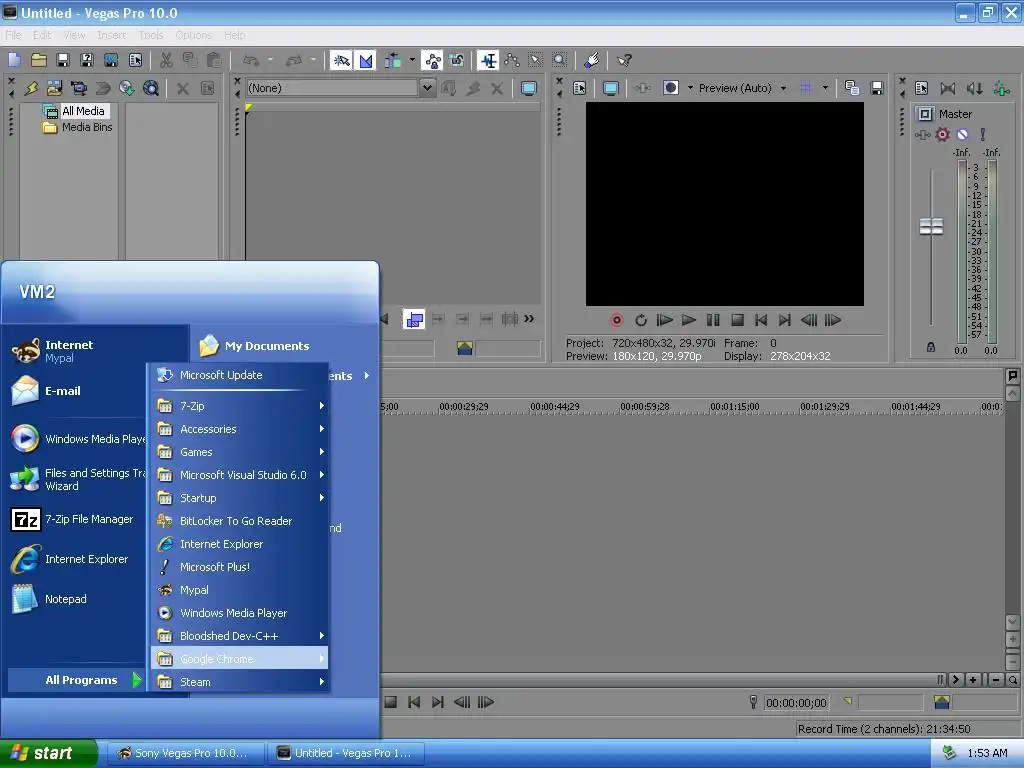1024x768 pixels.
Task: Open Steam program folder
Action: tap(239, 682)
